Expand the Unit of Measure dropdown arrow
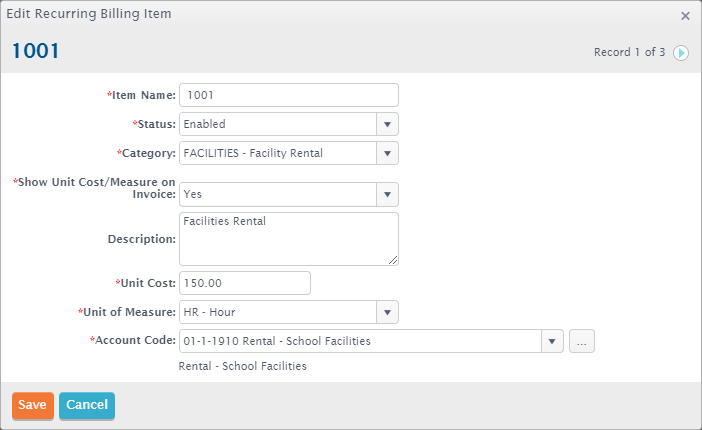702x430 pixels. tap(387, 312)
